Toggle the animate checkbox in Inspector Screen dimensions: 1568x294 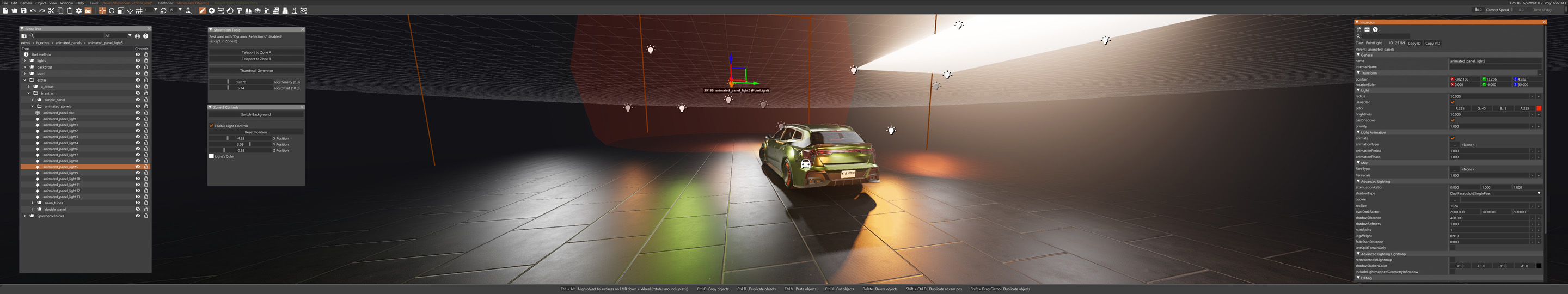(x=1453, y=139)
